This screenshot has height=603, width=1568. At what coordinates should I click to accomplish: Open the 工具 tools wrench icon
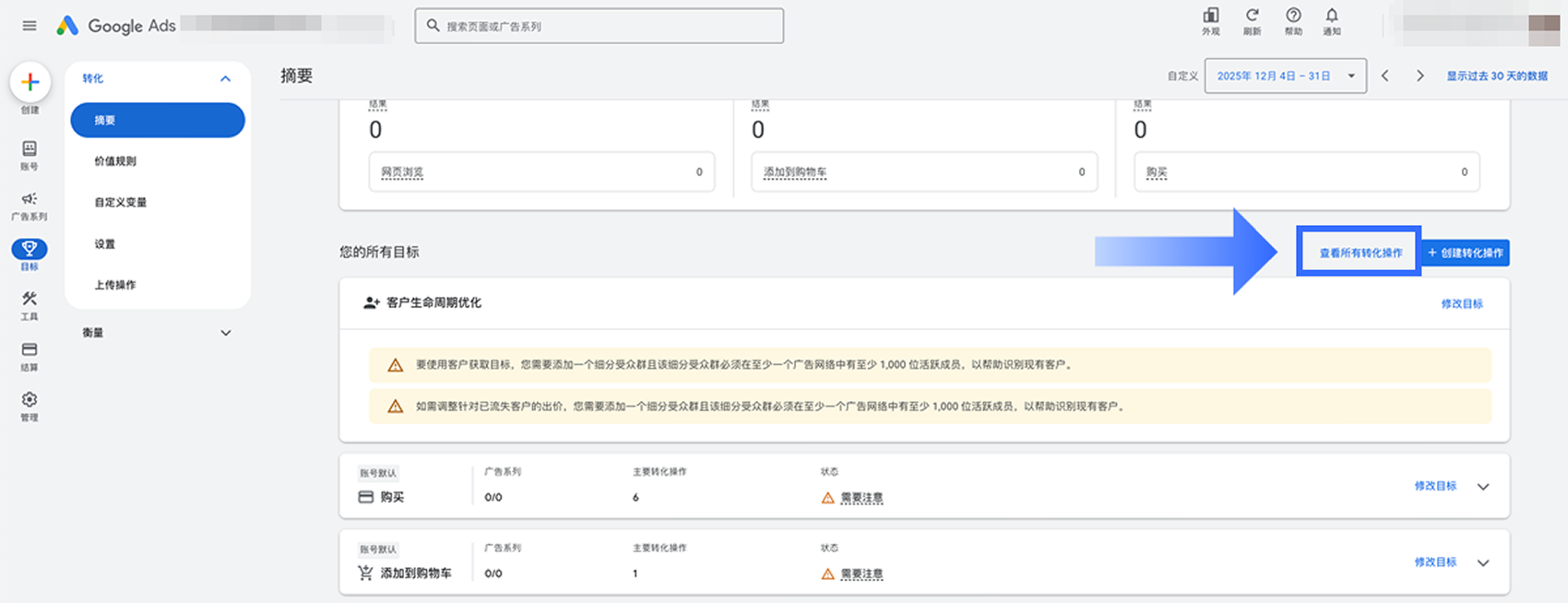tap(30, 299)
